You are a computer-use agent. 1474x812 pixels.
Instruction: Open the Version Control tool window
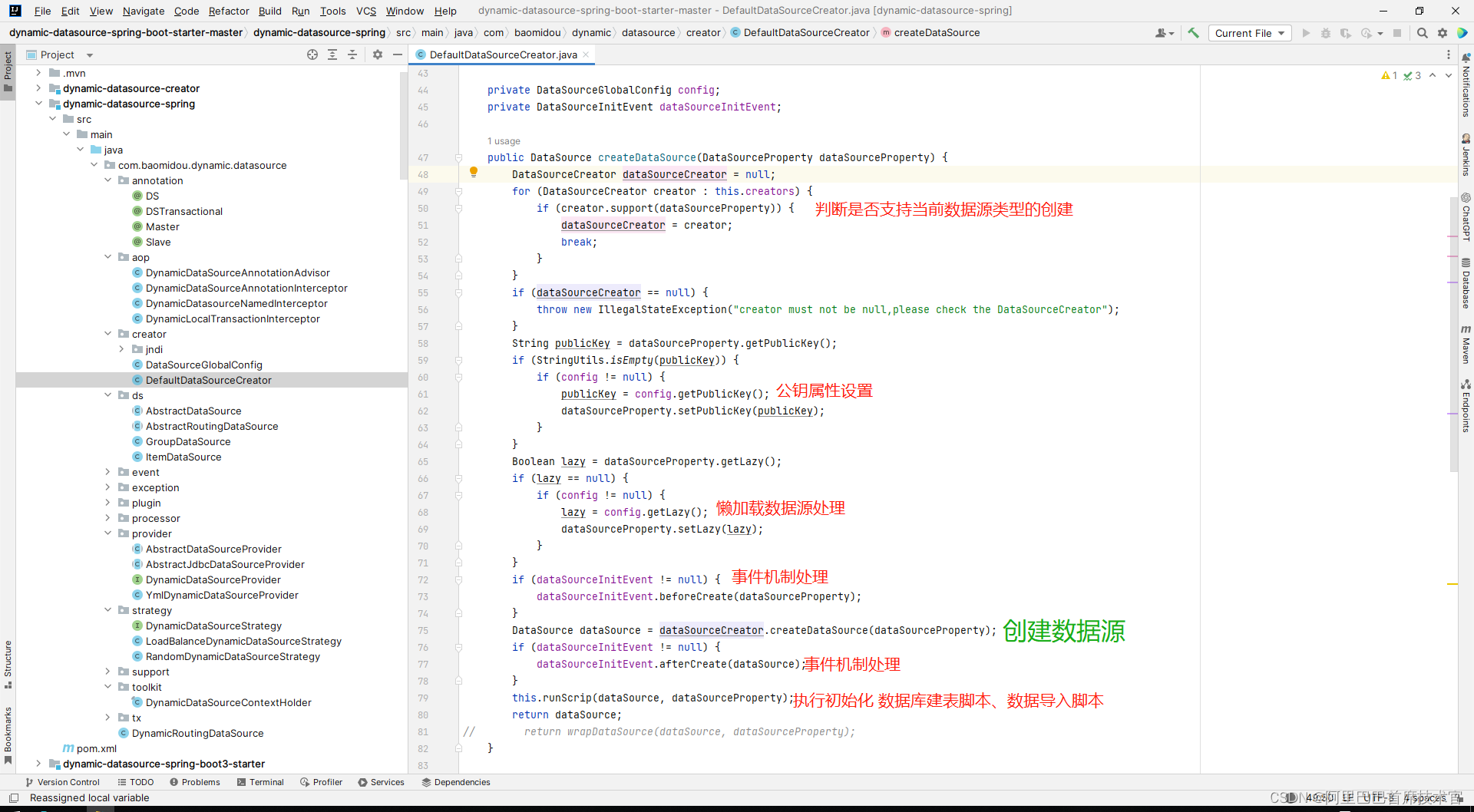pos(62,782)
